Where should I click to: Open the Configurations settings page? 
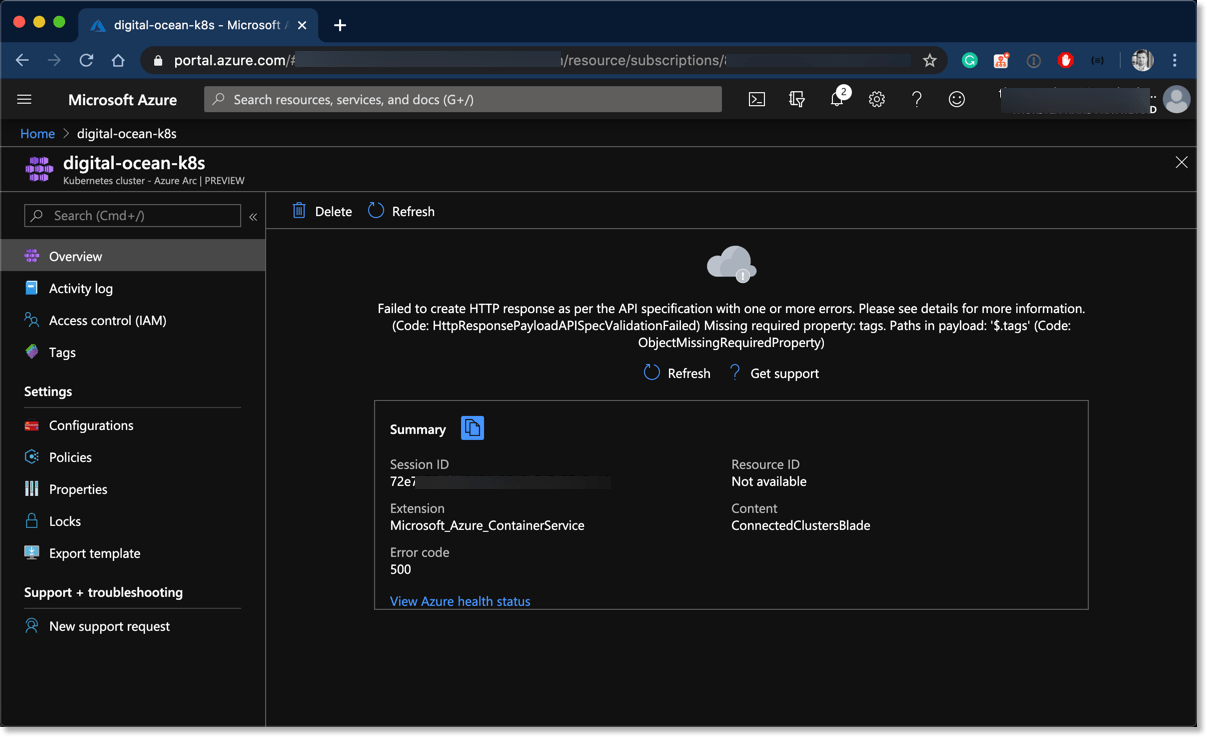pos(91,425)
